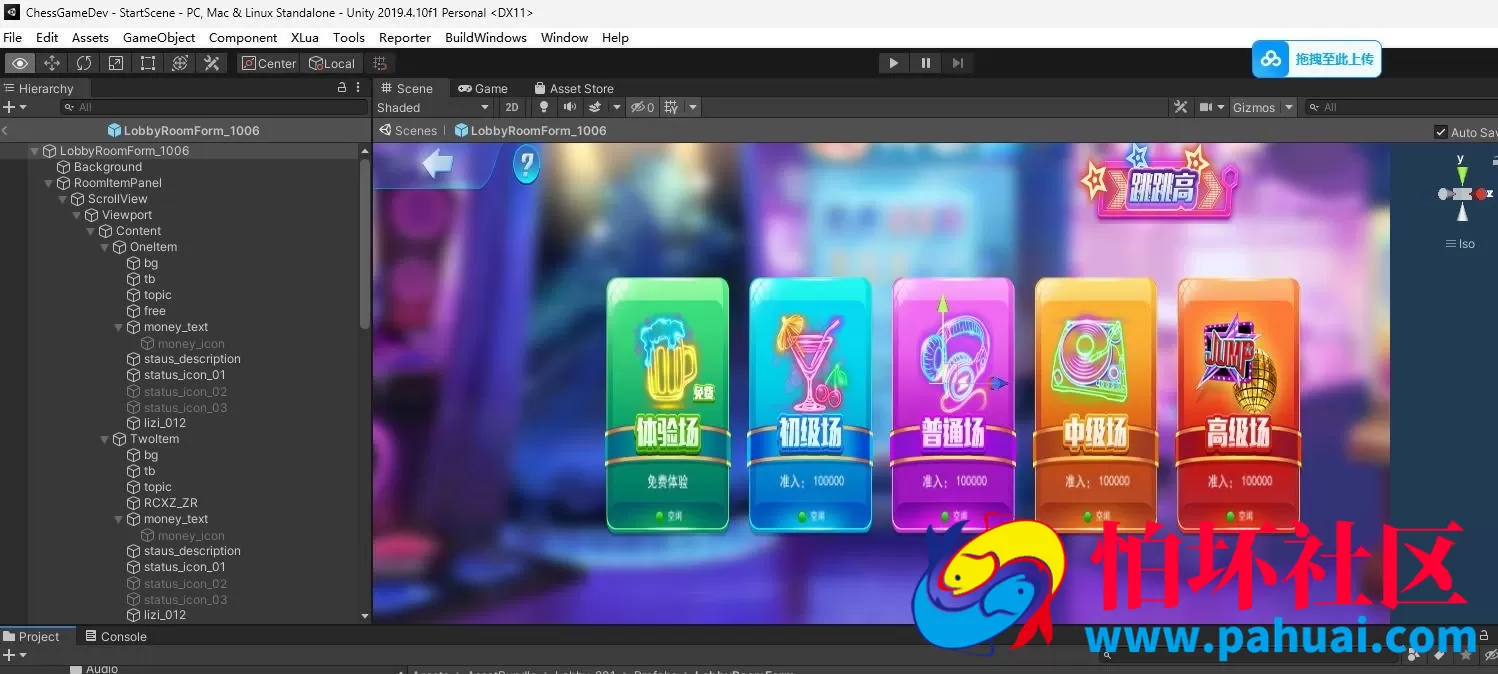
Task: Select the Scale tool
Action: [116, 63]
